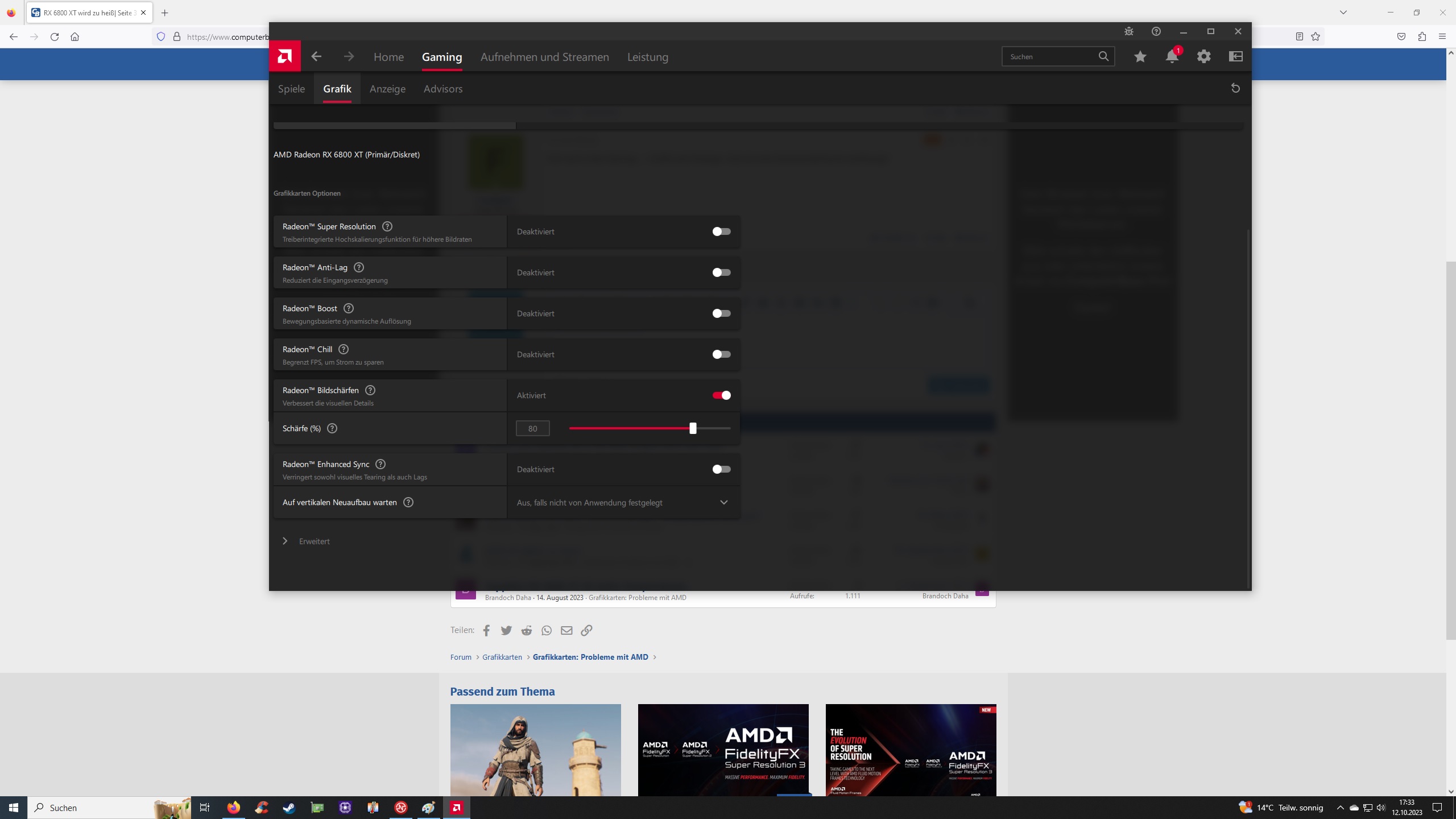Show help for Radeon Chill
This screenshot has height=819, width=1456.
(x=344, y=349)
